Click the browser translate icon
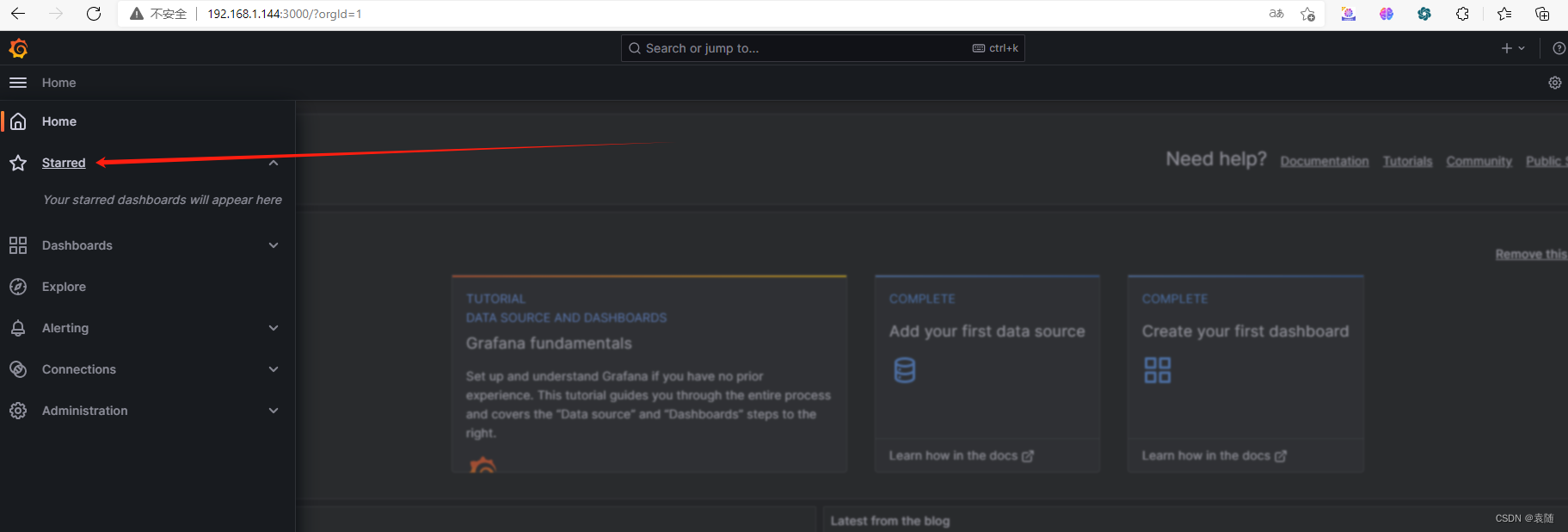Viewport: 1568px width, 532px height. (1276, 14)
